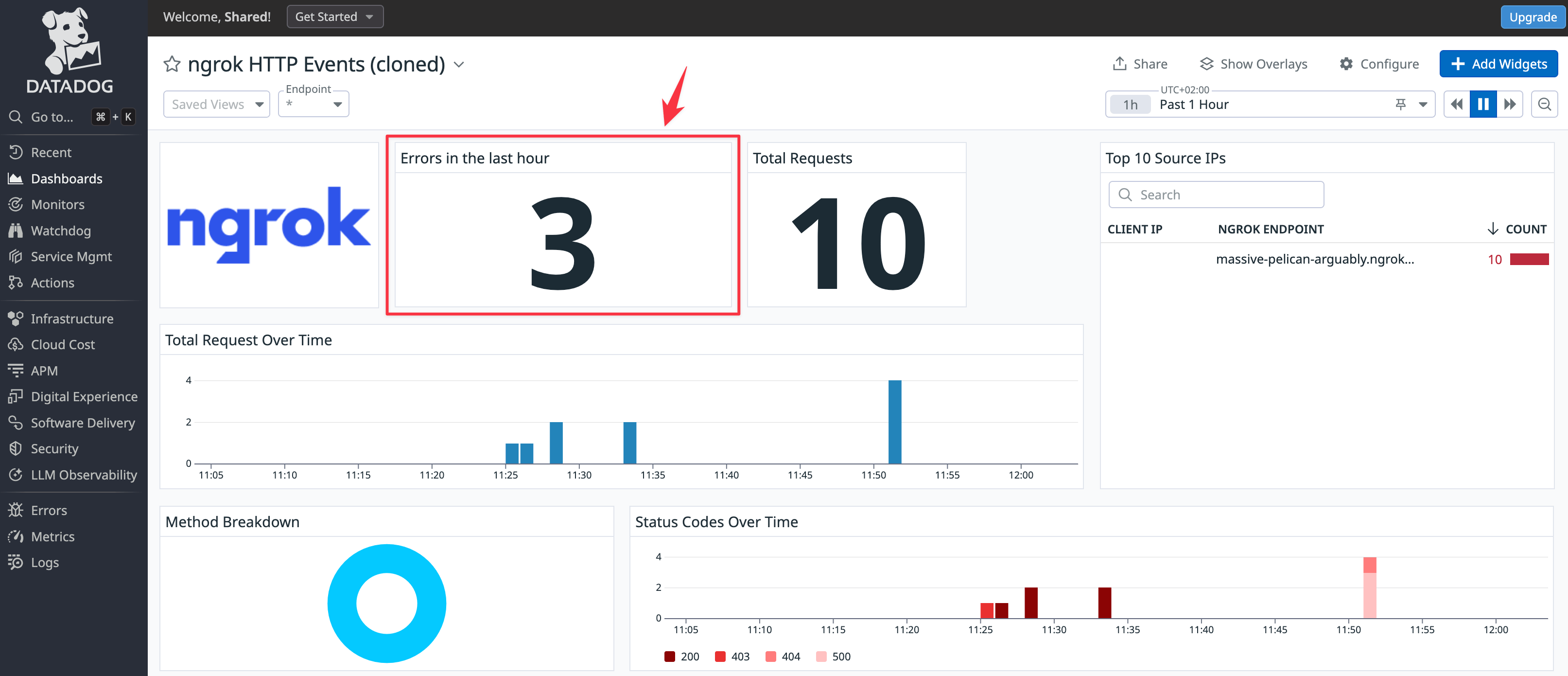
Task: Open the Monitors menu item
Action: pos(57,205)
